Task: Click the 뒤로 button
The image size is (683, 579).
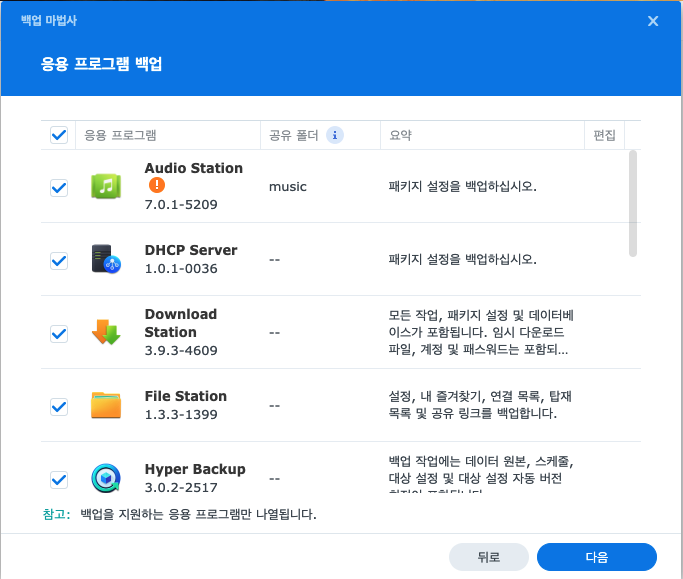Action: (489, 557)
